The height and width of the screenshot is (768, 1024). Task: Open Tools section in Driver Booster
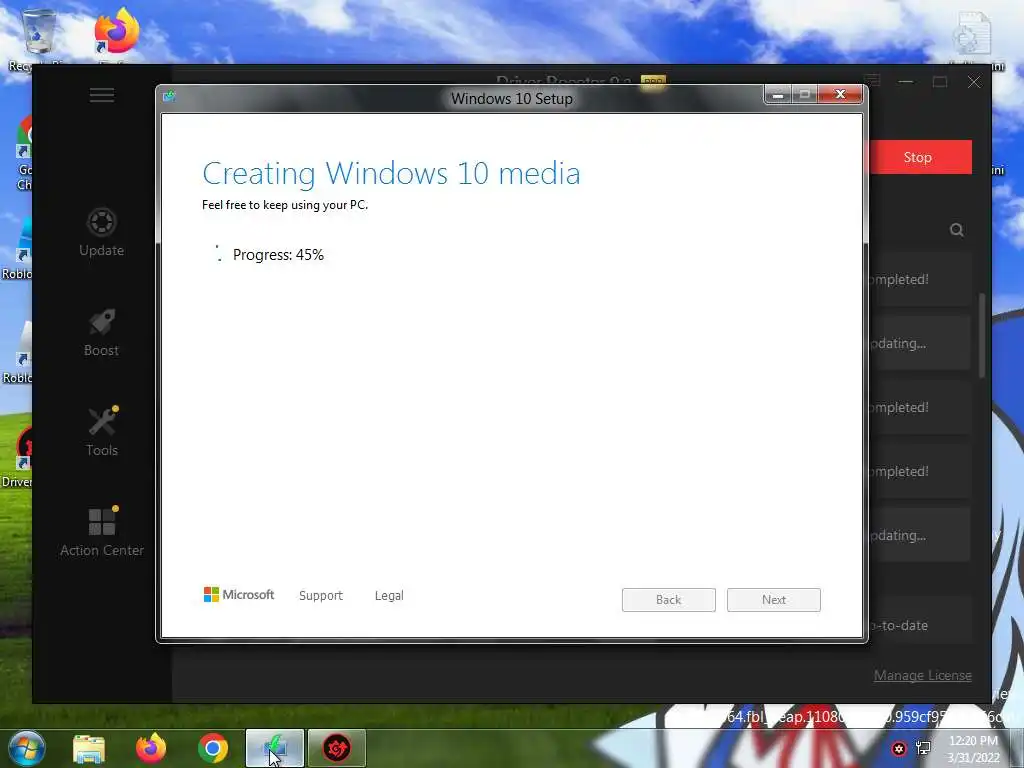click(102, 432)
